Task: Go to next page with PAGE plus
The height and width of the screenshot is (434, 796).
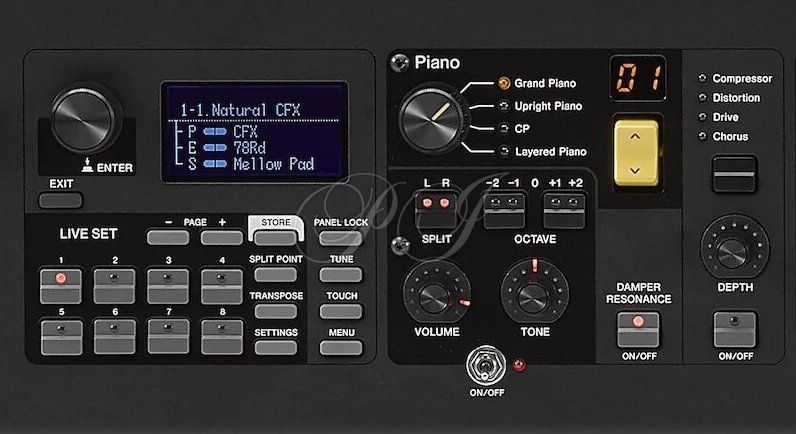Action: [222, 237]
